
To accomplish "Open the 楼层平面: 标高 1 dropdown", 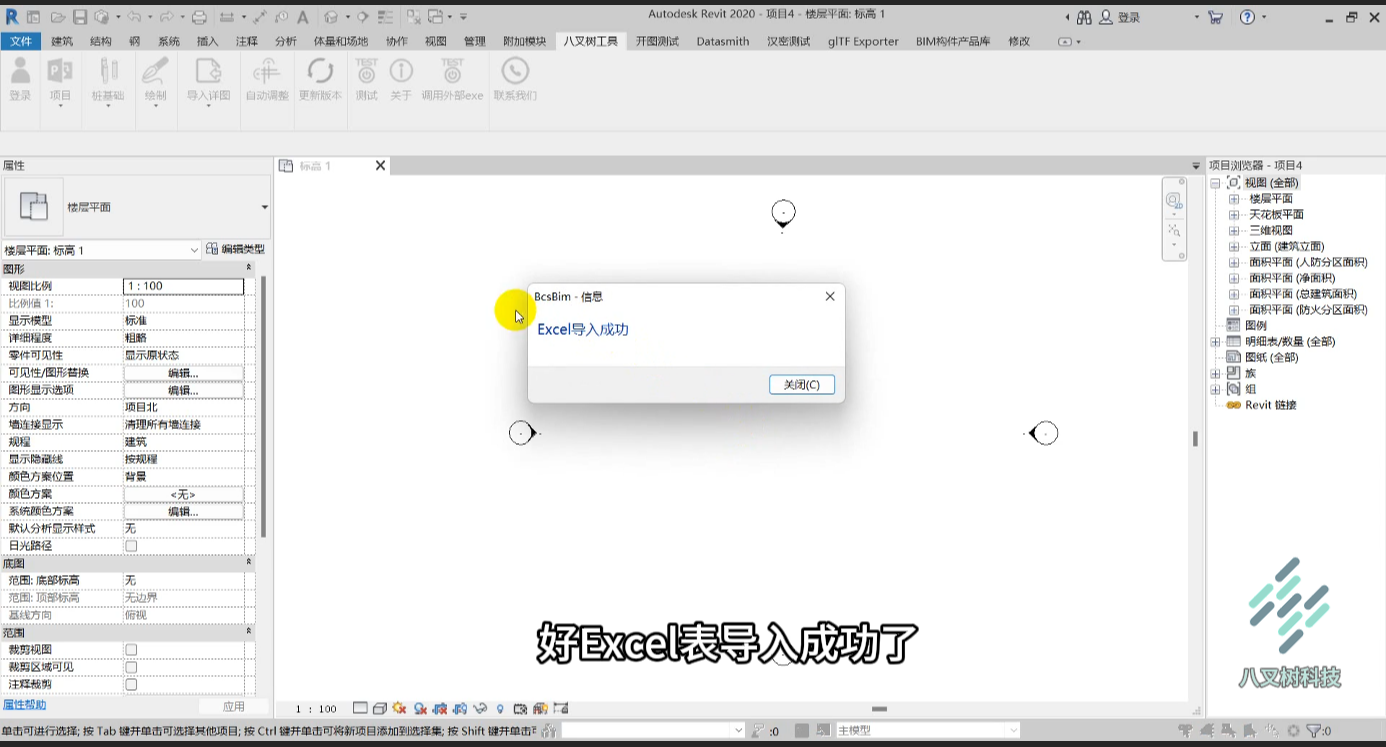I will click(x=101, y=250).
